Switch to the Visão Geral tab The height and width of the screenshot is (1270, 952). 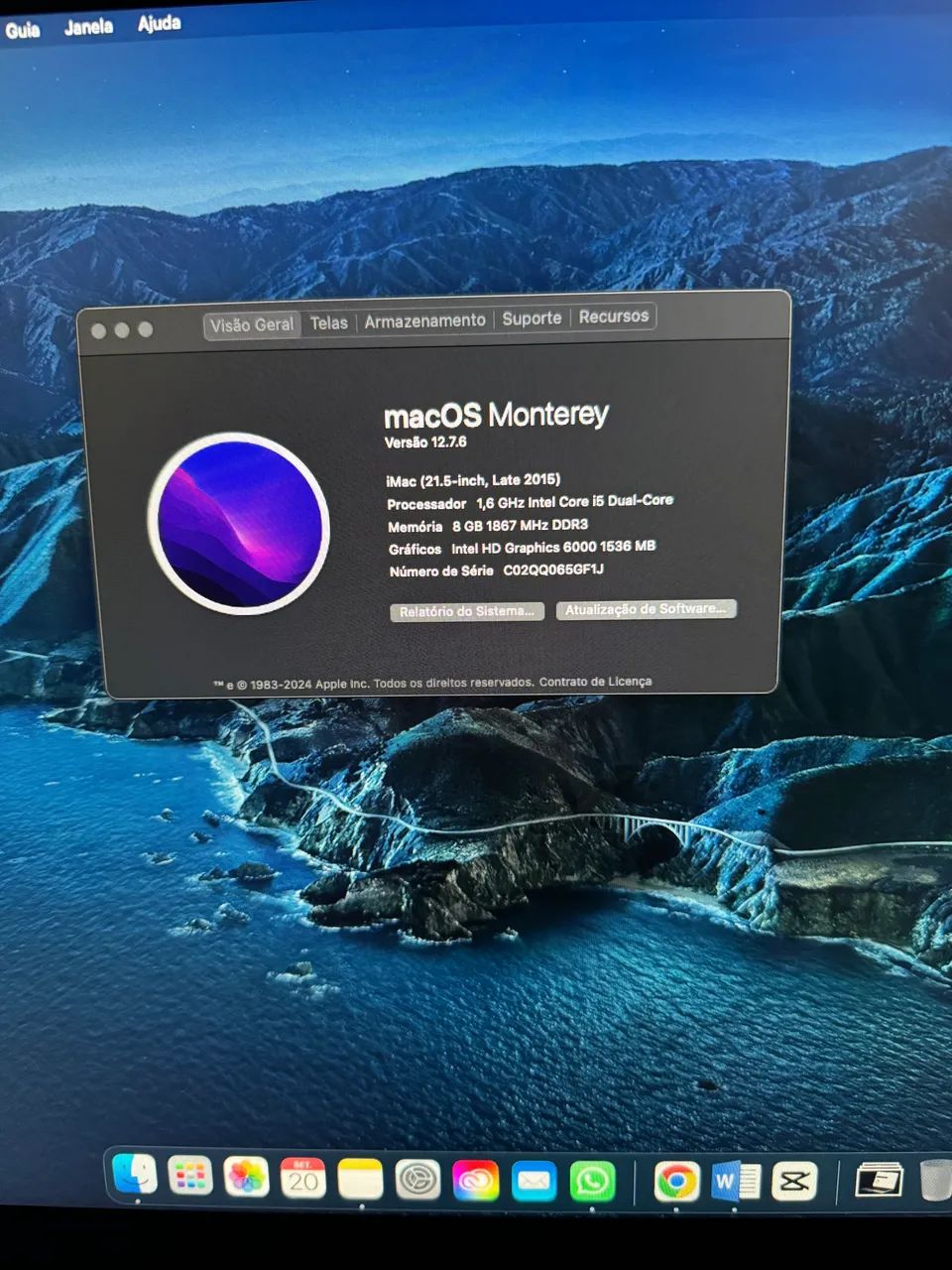pyautogui.click(x=252, y=324)
